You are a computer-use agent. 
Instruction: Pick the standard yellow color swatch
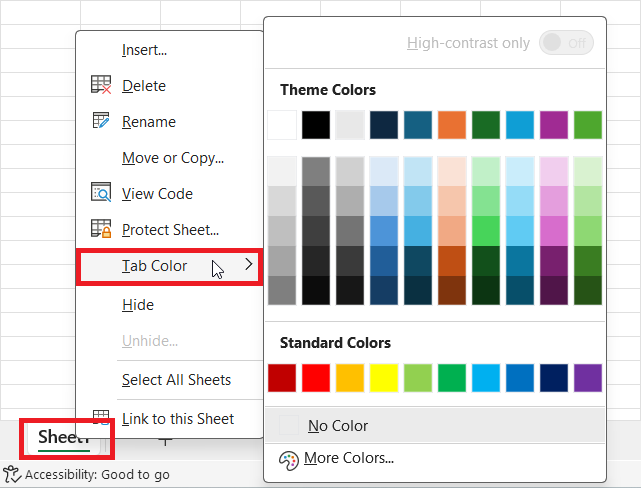click(x=384, y=378)
